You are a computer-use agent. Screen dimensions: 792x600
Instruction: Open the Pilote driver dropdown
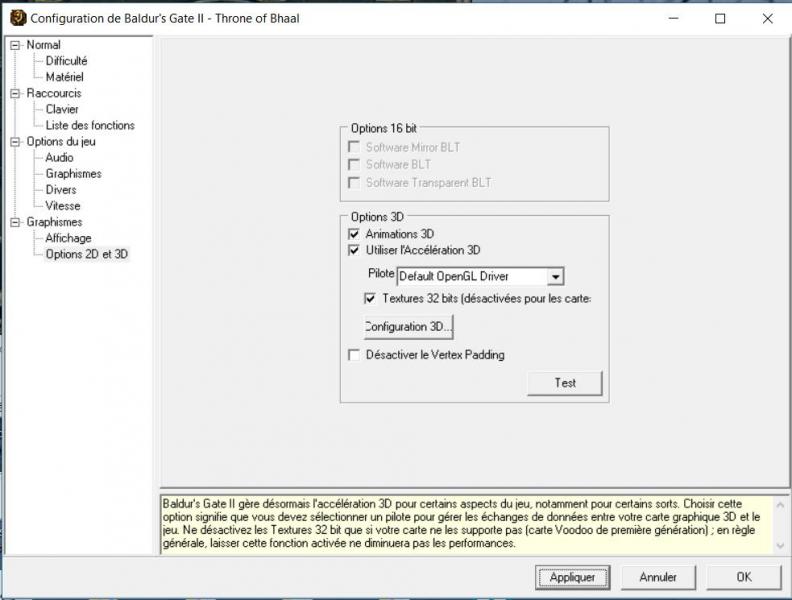480,277
